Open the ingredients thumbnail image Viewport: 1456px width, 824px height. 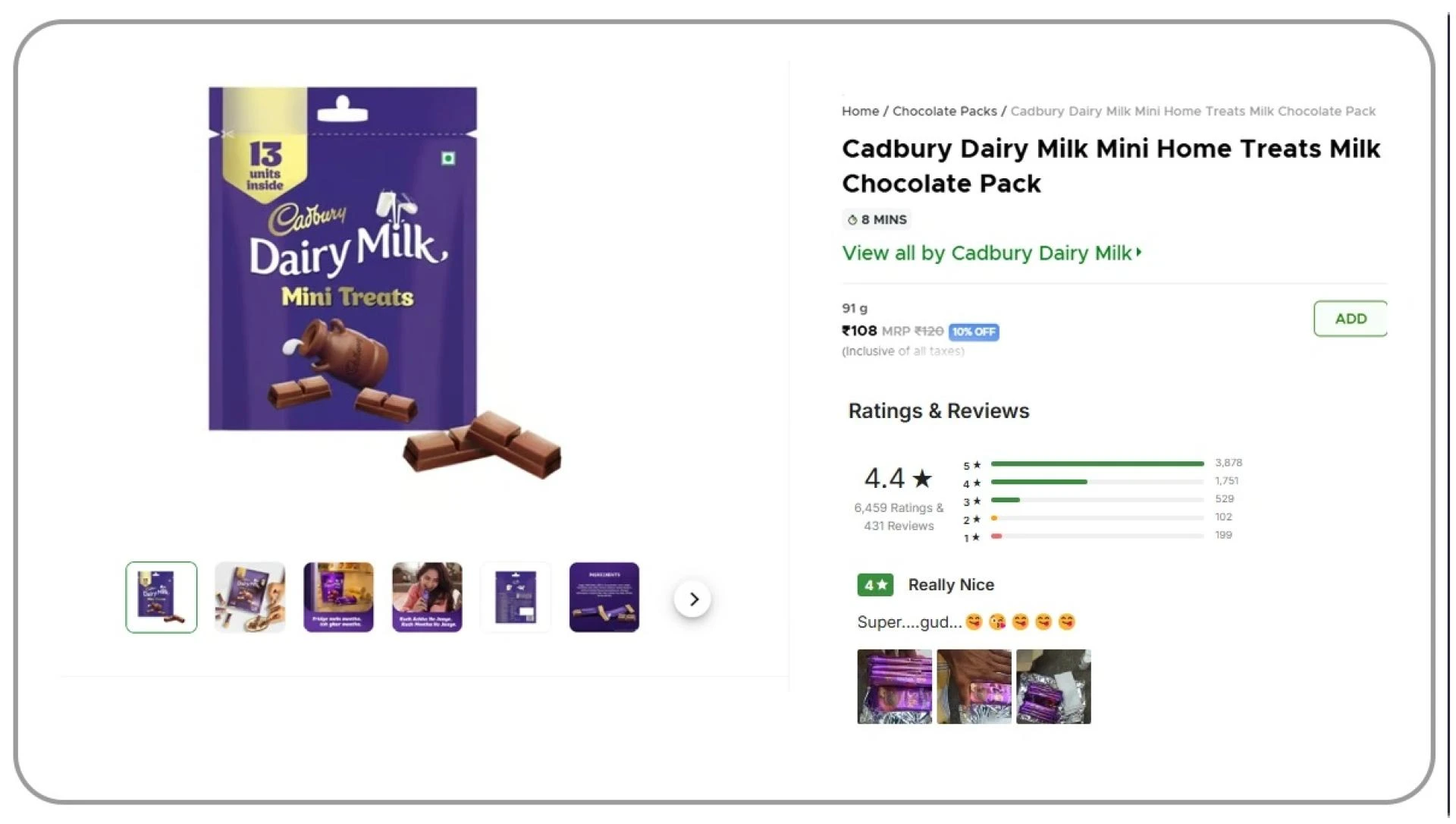(x=604, y=597)
